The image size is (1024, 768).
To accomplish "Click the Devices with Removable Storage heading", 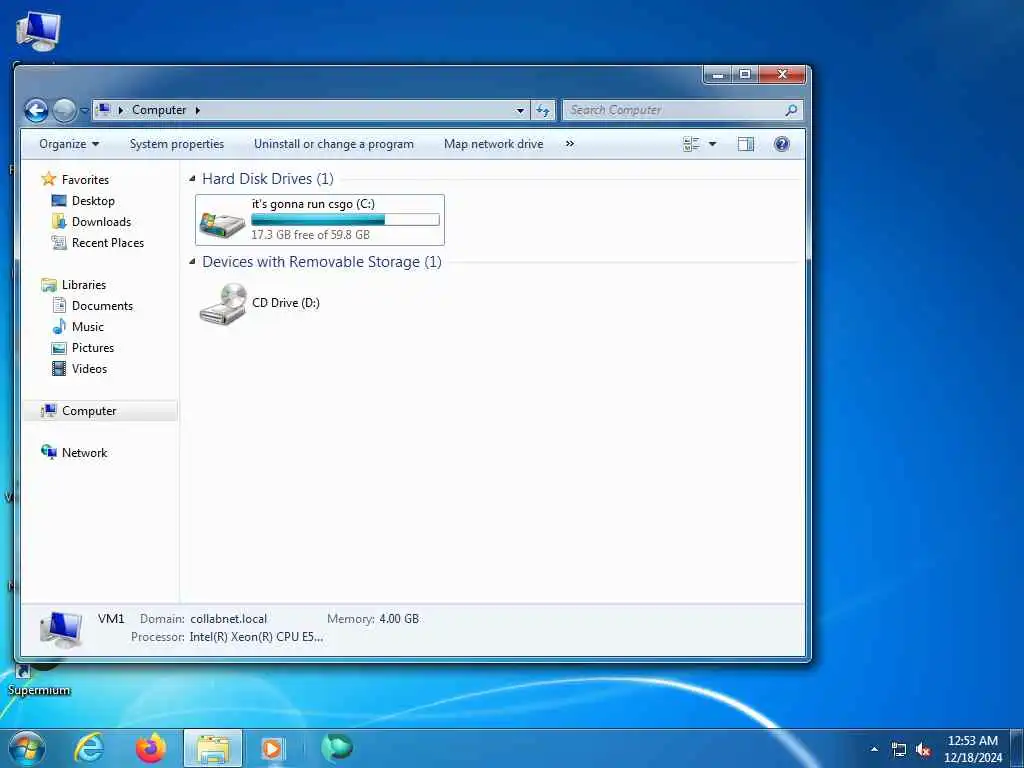I will point(322,262).
